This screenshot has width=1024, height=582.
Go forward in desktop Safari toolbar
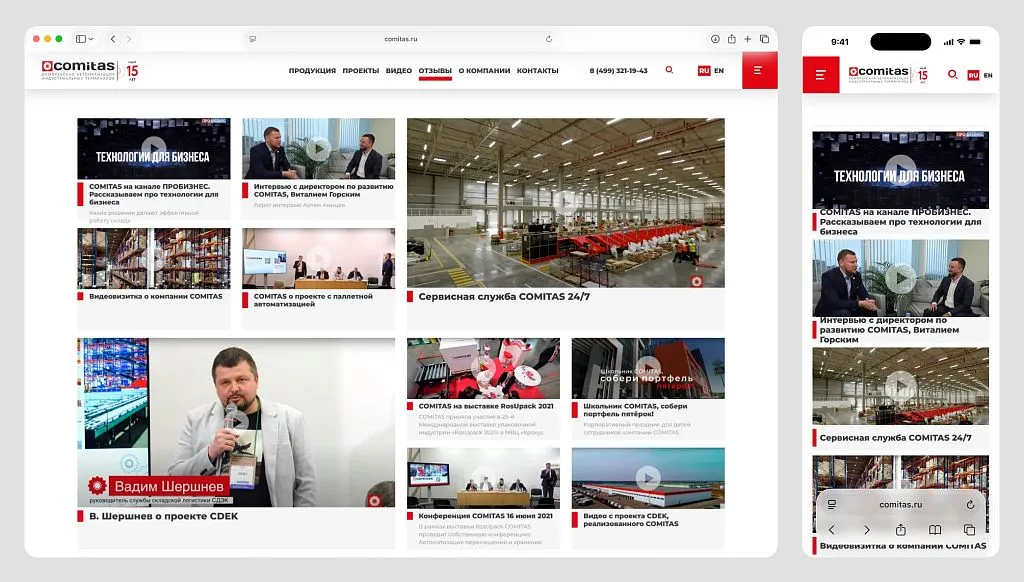[x=129, y=39]
